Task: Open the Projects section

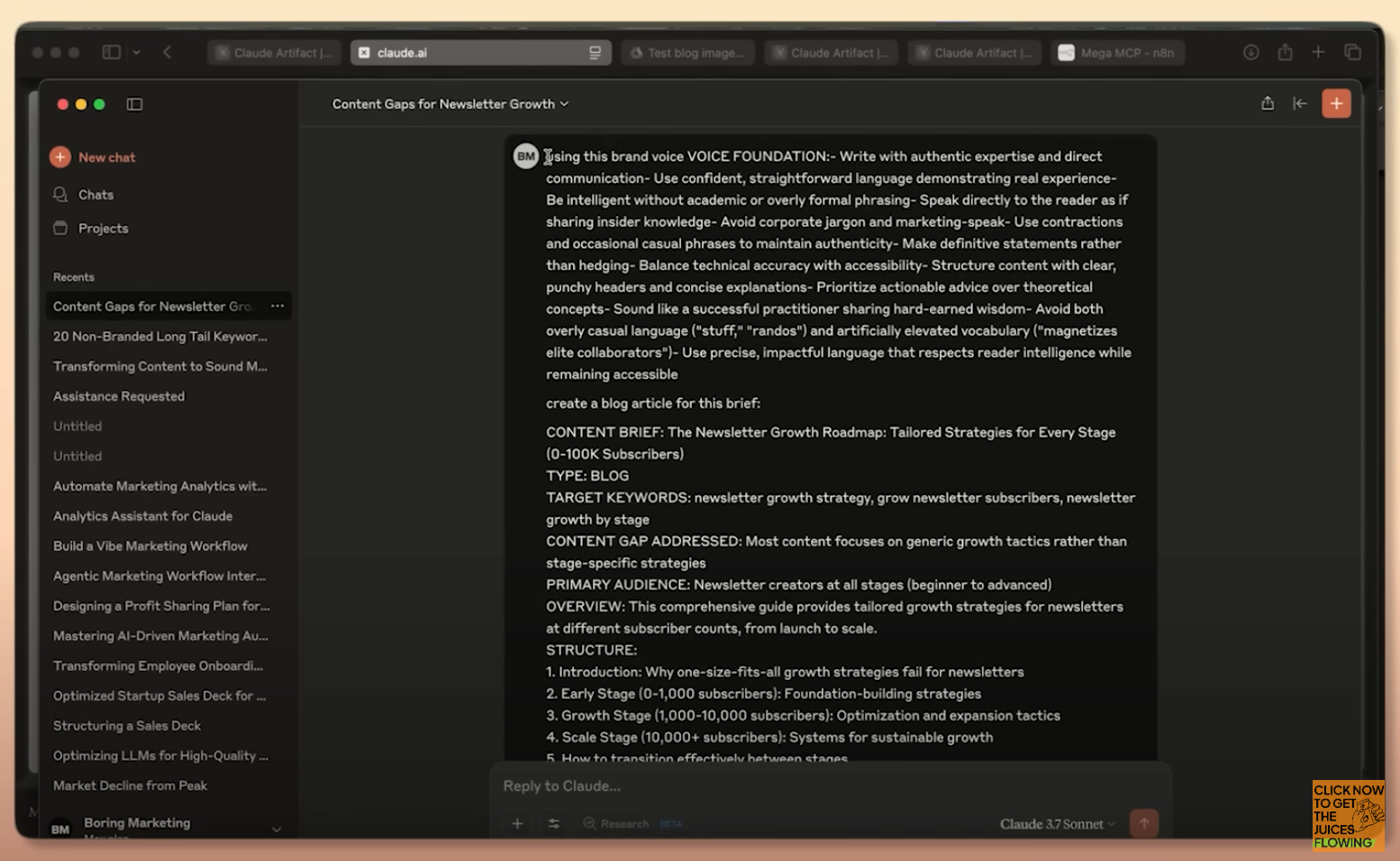Action: (x=91, y=229)
